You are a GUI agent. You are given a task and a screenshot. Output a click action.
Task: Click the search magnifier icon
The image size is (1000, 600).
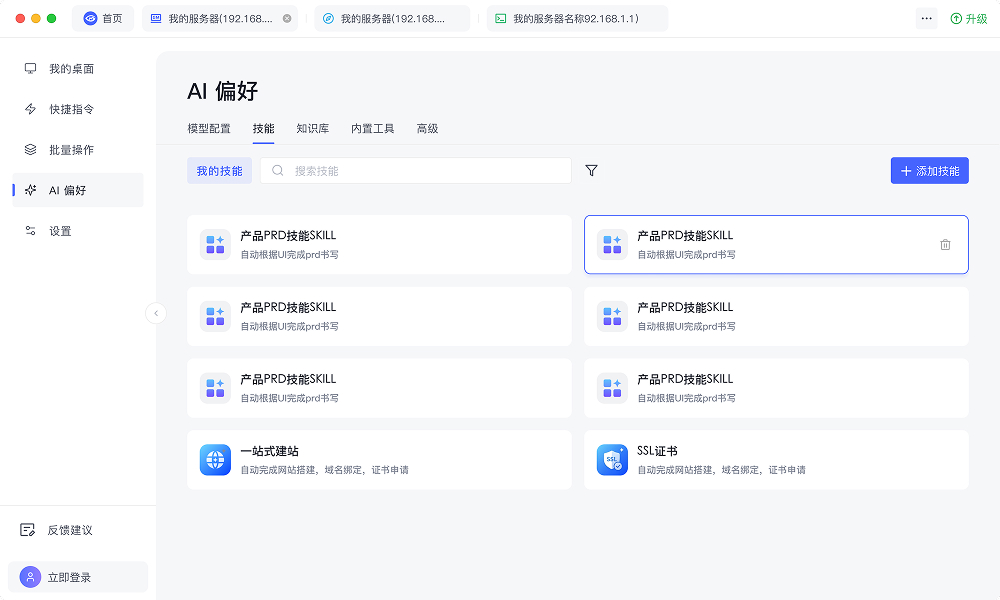[277, 170]
